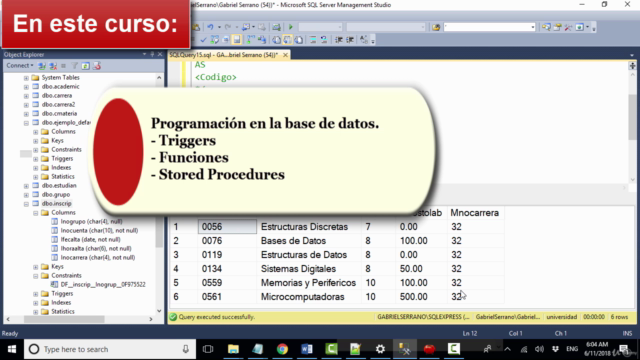Open the Connect dropdown in Object Explorer

coord(20,66)
